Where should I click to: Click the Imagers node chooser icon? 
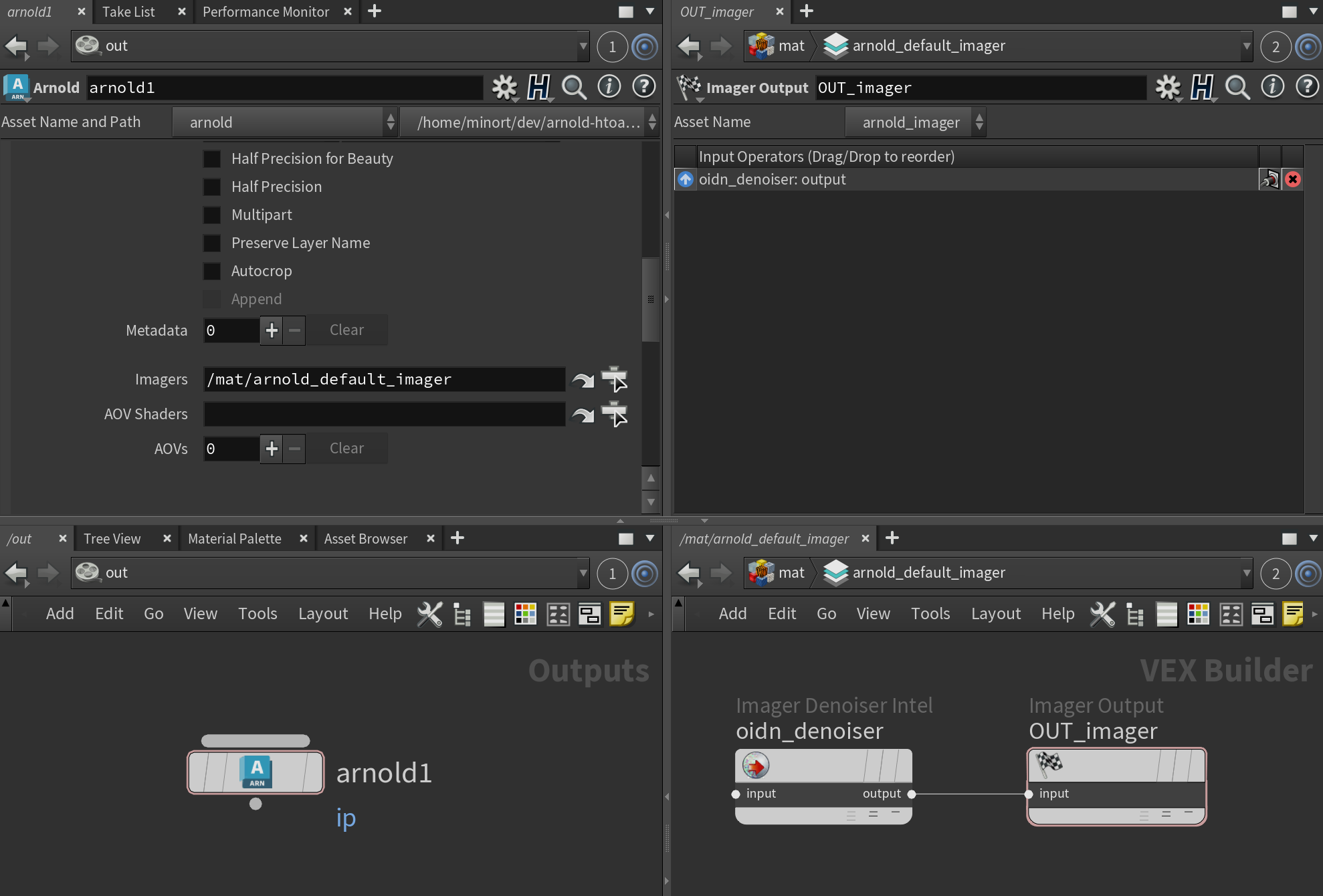pyautogui.click(x=614, y=379)
